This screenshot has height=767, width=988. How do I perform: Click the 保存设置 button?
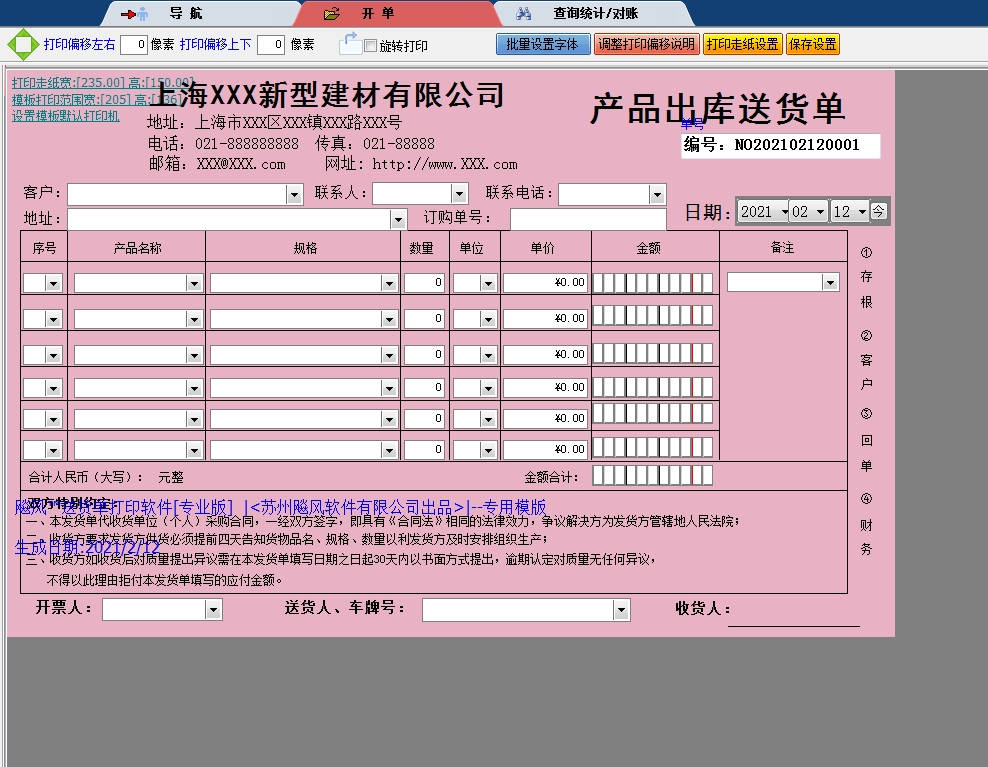[x=812, y=44]
